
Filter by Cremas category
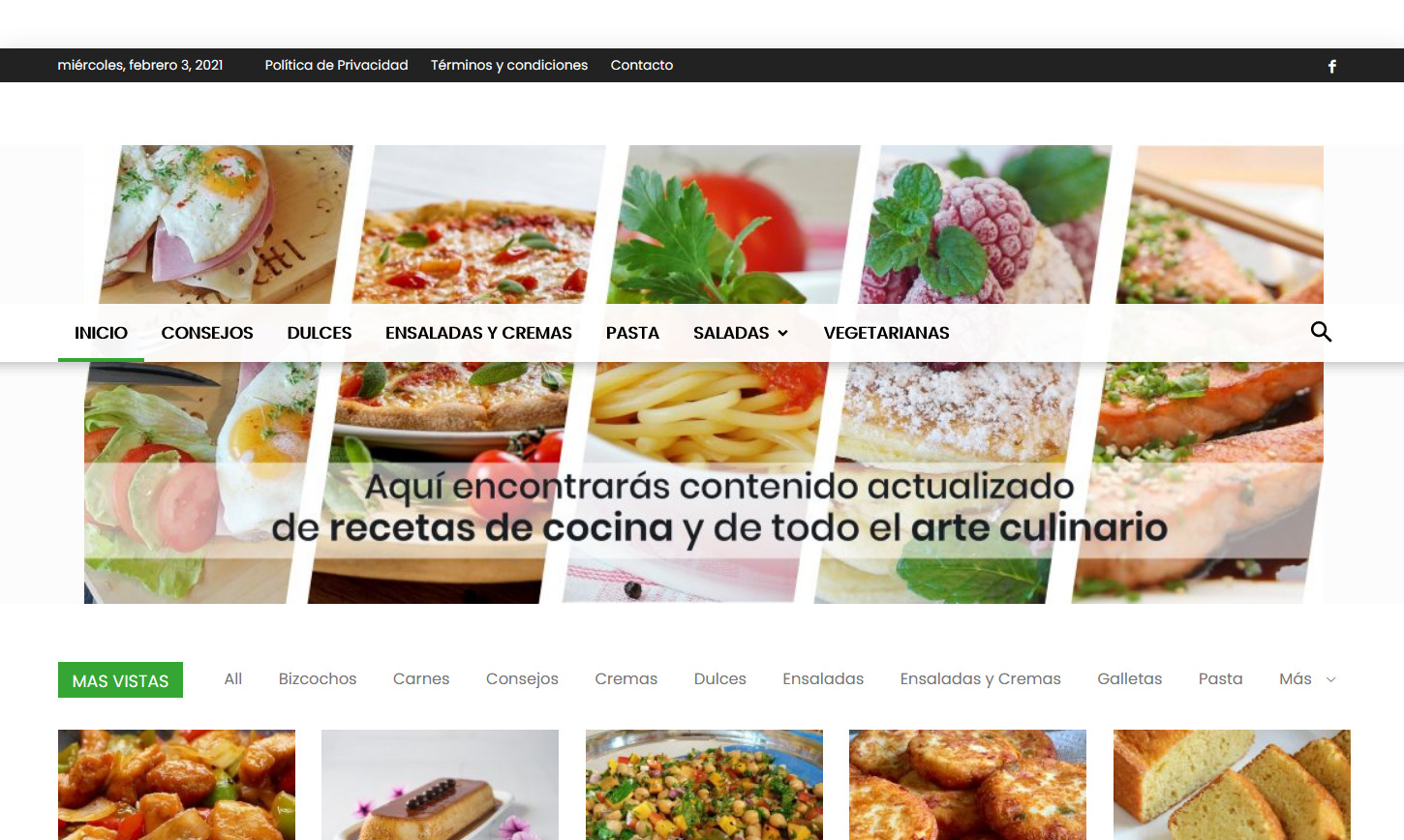tap(626, 679)
